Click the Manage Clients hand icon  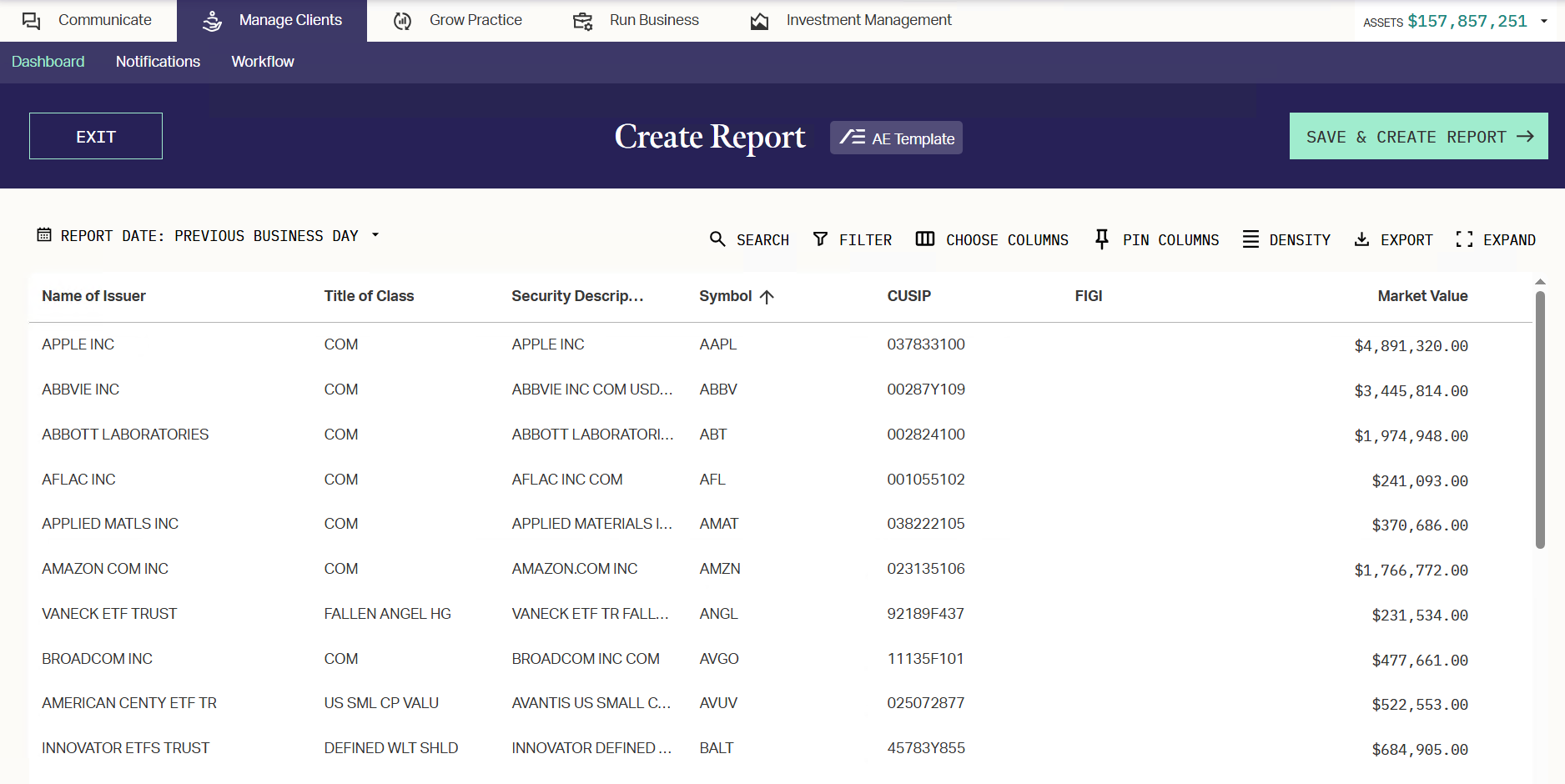(213, 21)
